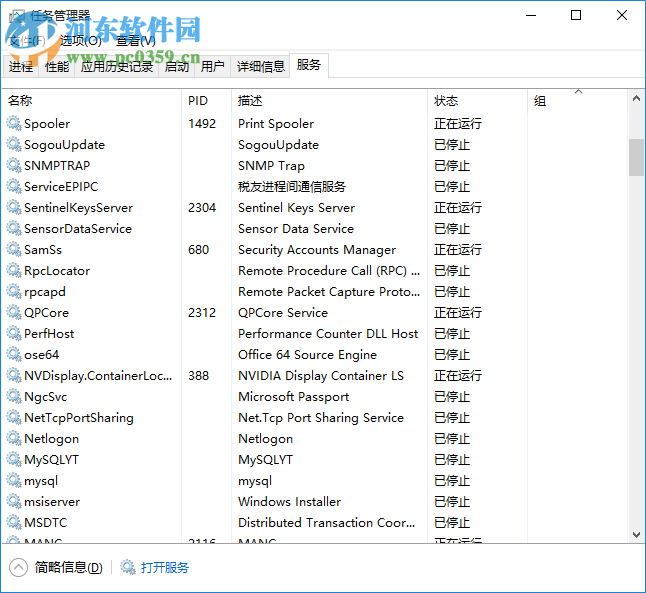646x593 pixels.
Task: Click the Microsoft Passport description
Action: pyautogui.click(x=293, y=397)
